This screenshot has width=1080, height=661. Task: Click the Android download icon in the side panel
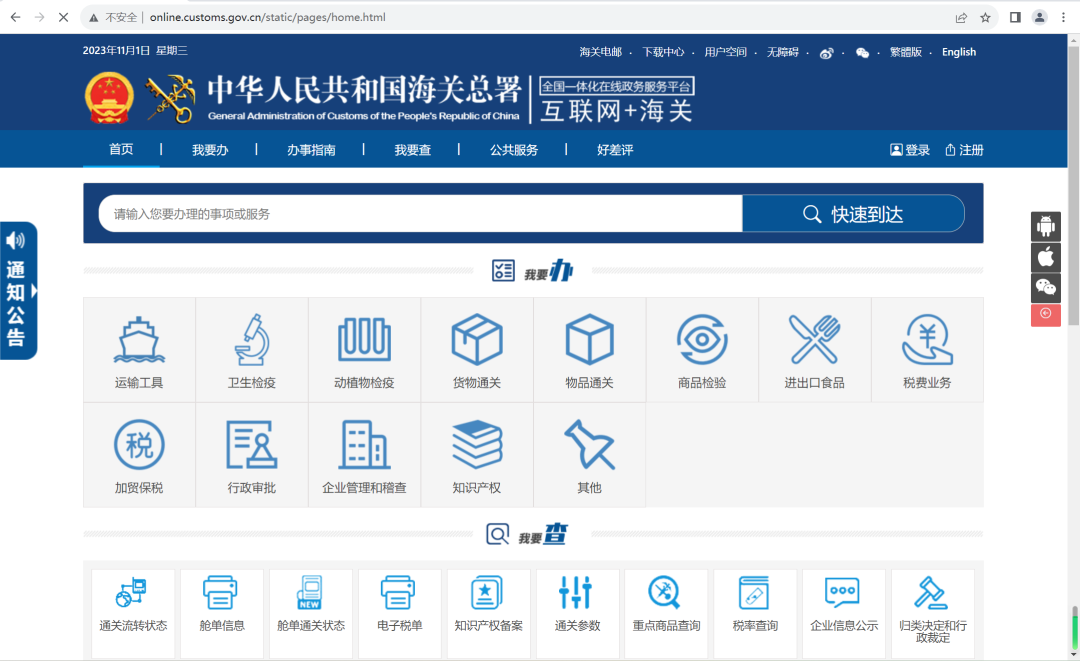[1046, 227]
